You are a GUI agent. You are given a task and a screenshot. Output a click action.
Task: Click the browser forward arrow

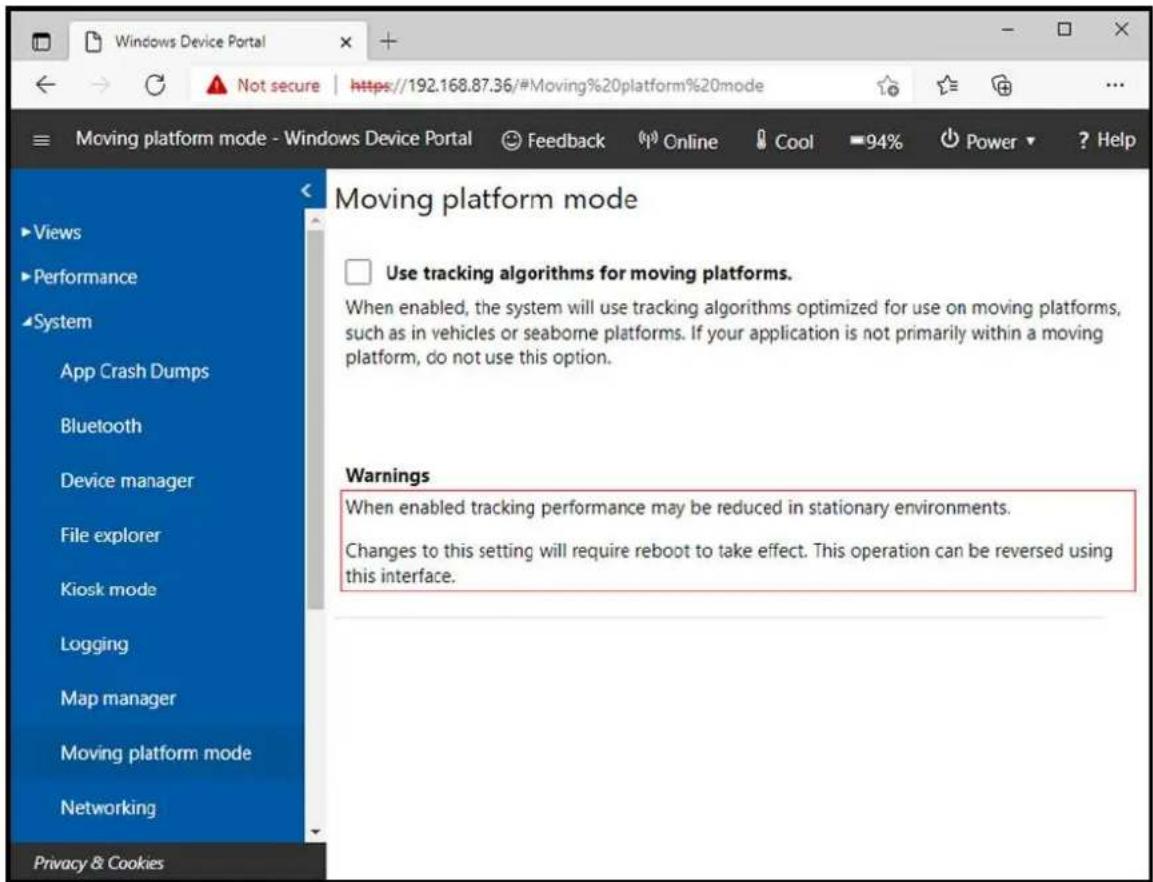pos(101,85)
